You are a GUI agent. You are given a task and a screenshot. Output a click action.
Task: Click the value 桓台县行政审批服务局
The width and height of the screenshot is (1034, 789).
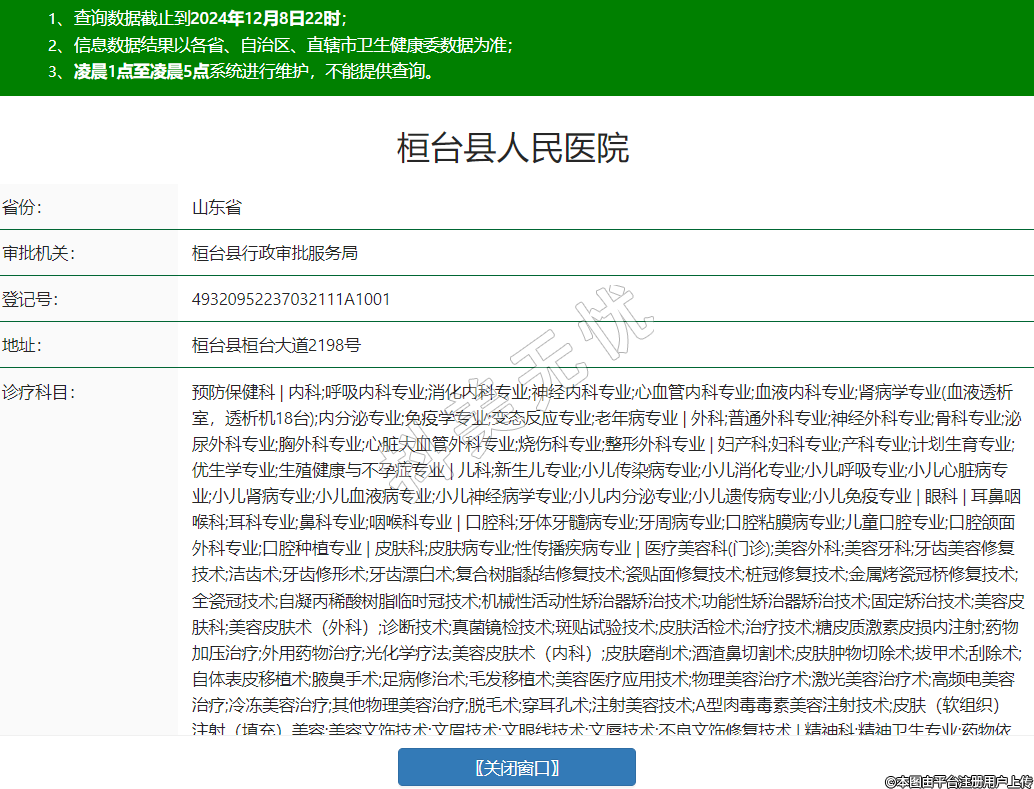tap(275, 254)
